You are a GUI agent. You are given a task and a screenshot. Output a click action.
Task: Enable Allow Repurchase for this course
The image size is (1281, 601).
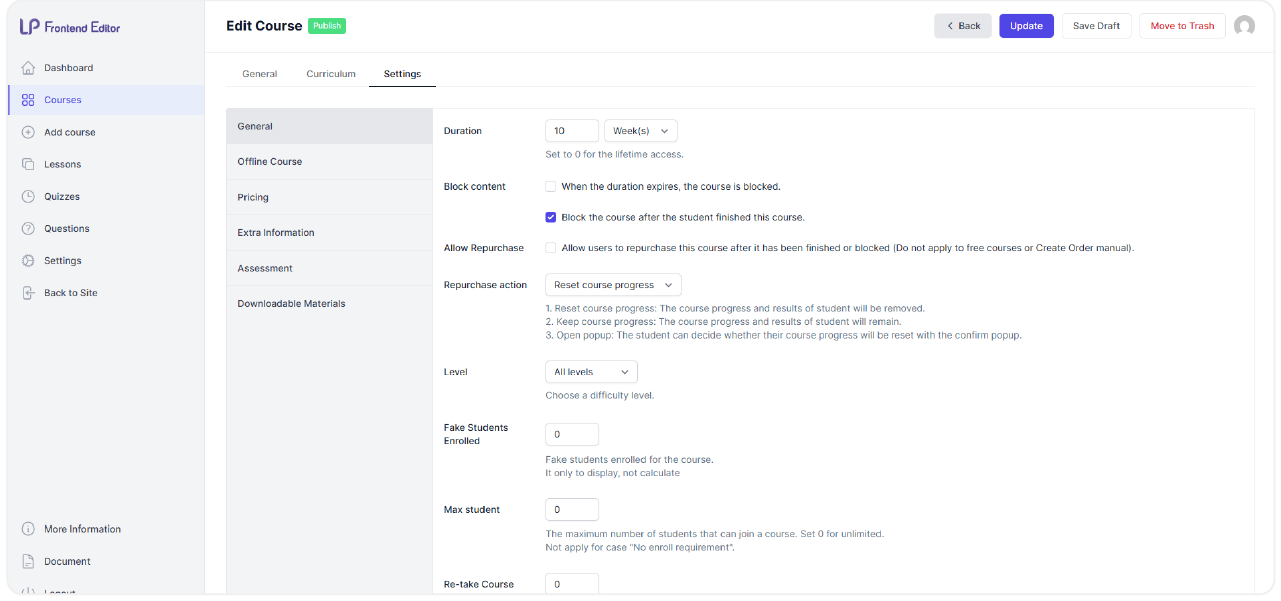[x=550, y=247]
